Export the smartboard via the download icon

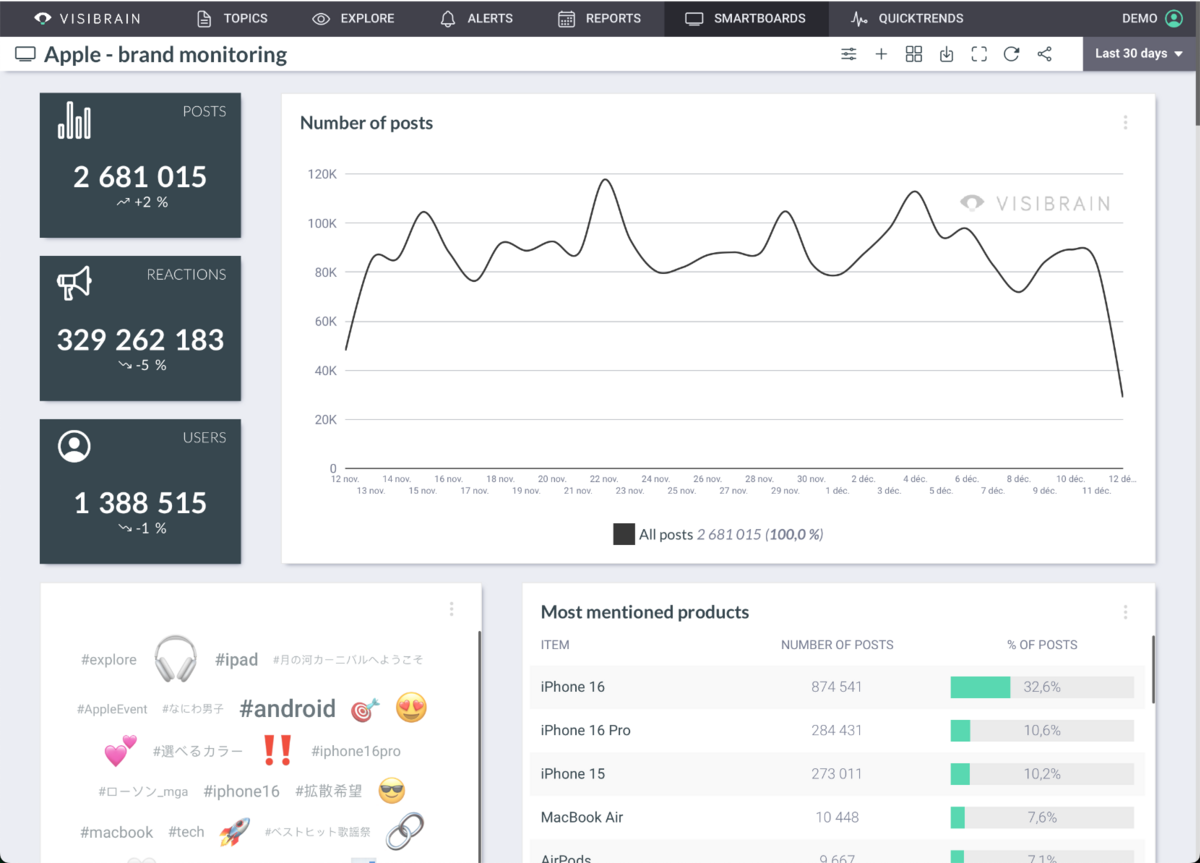click(946, 54)
